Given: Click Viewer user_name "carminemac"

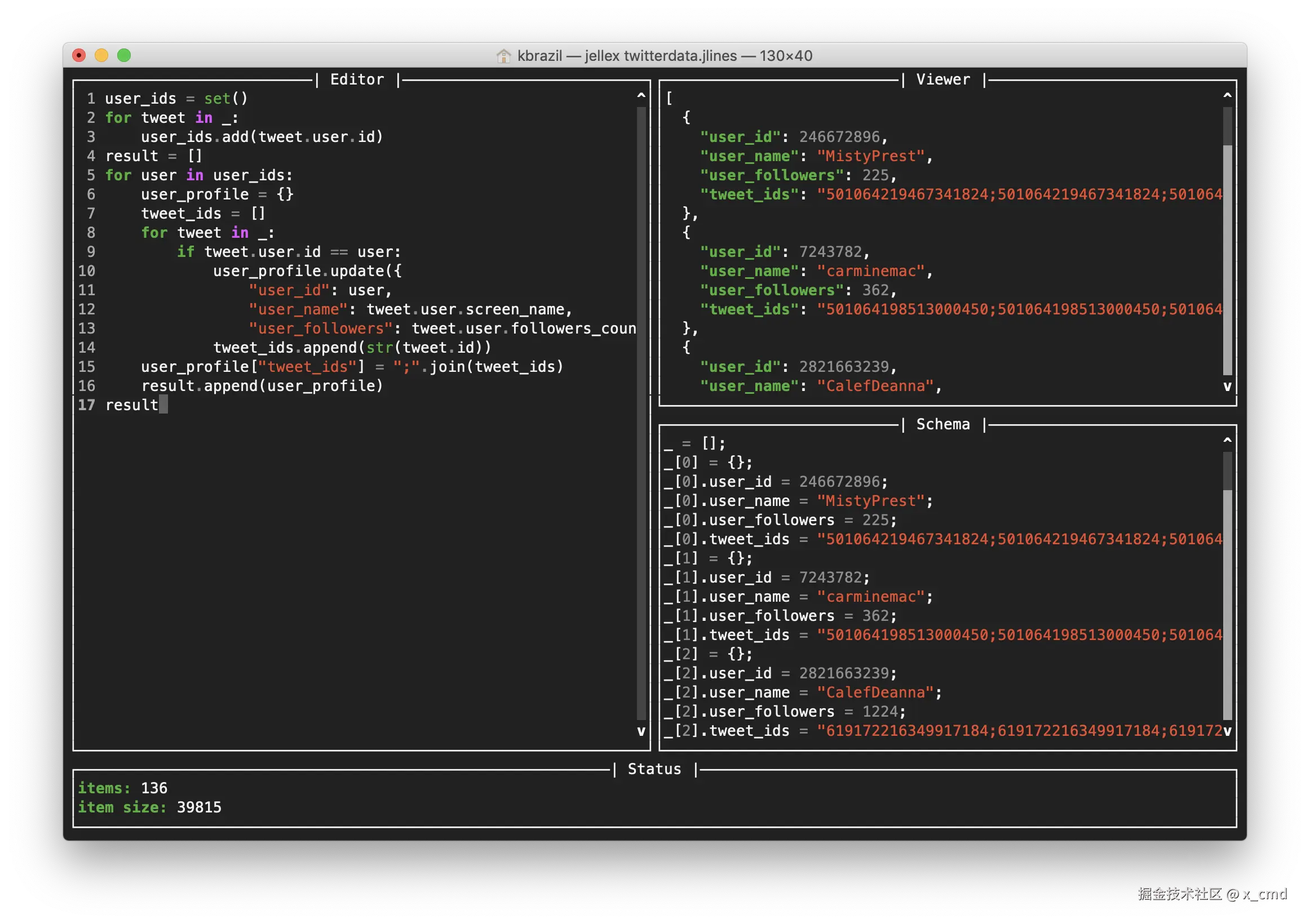Looking at the screenshot, I should click(x=870, y=271).
